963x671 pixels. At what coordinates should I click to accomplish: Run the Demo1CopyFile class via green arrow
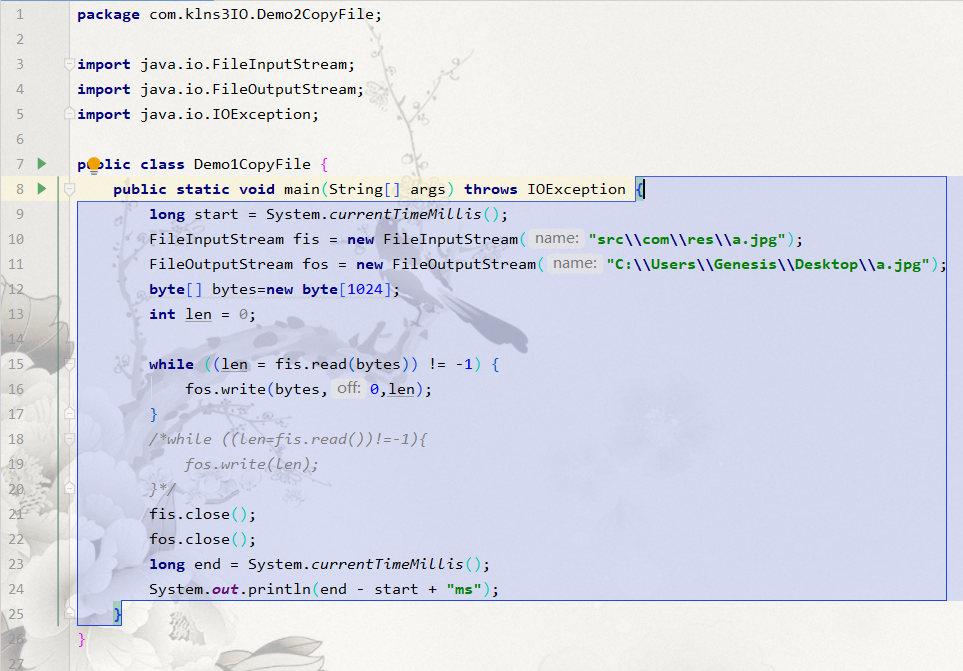40,163
